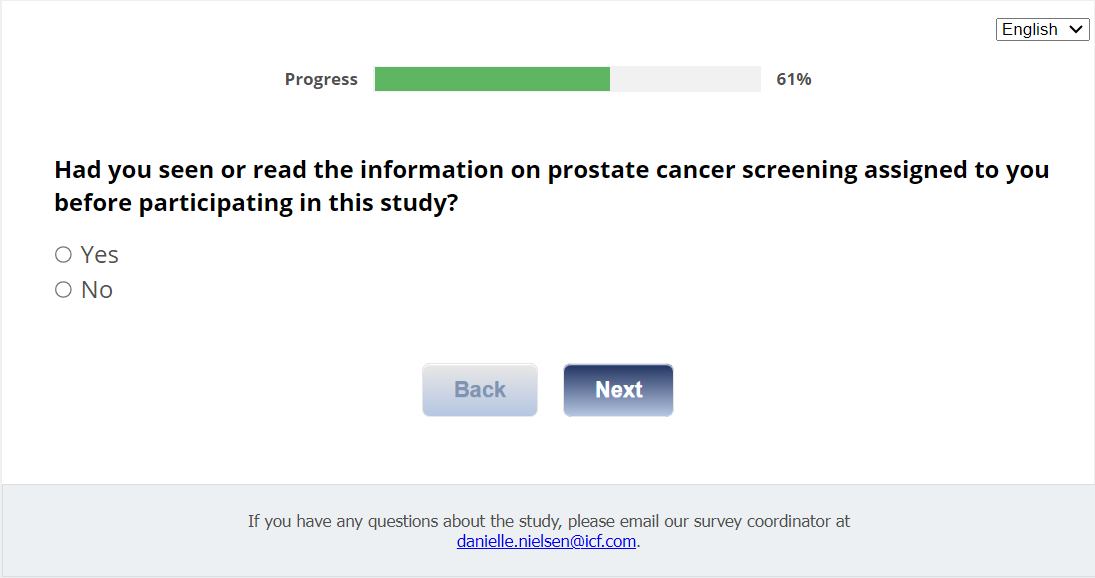Click the "Yes" answer label text
Viewport: 1095px width, 578px height.
(x=100, y=255)
